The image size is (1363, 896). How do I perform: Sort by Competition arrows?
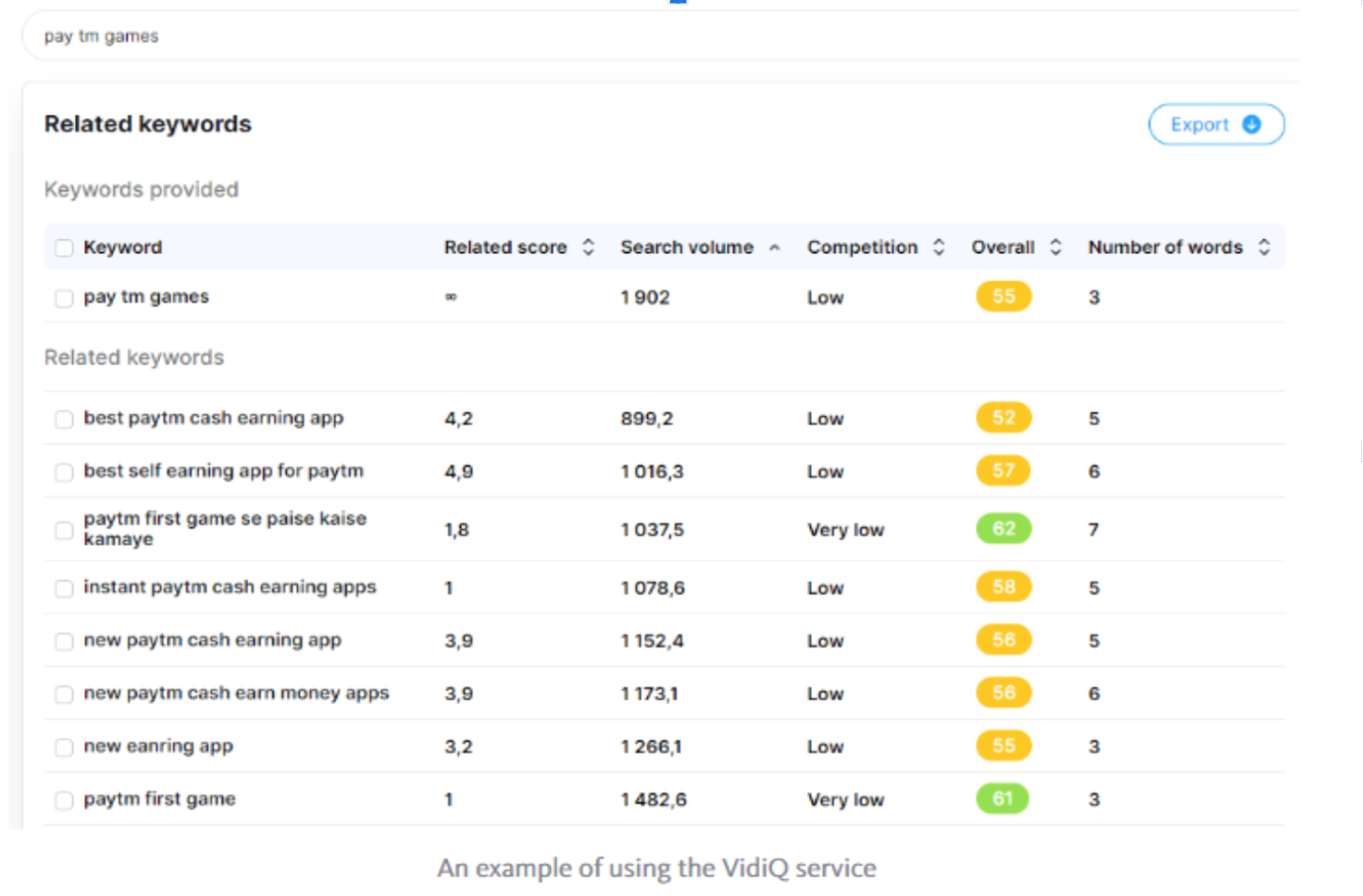(x=939, y=247)
